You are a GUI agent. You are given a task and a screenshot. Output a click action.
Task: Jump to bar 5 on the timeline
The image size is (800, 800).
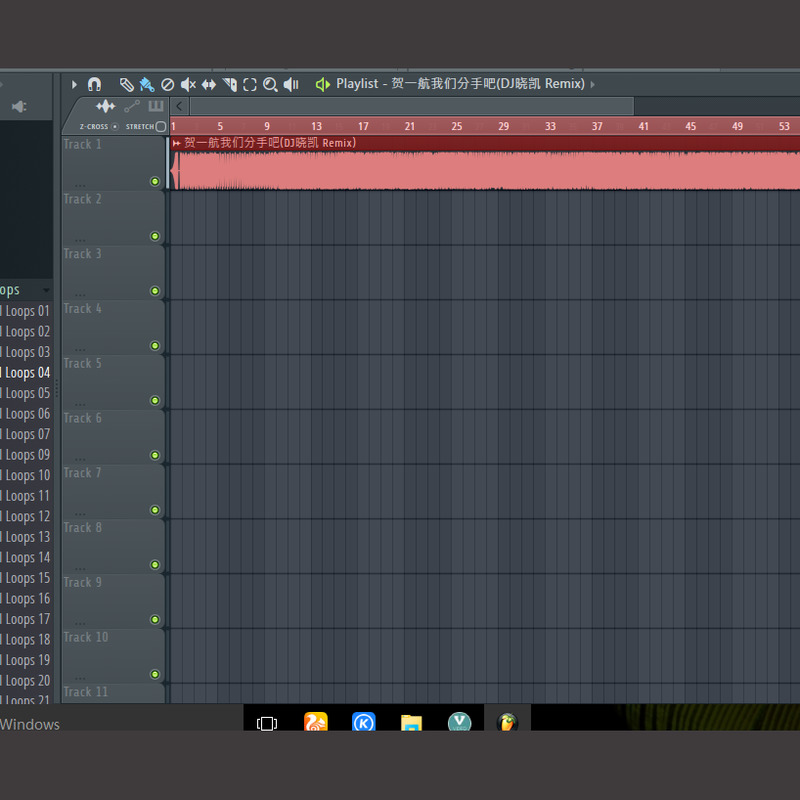(220, 126)
